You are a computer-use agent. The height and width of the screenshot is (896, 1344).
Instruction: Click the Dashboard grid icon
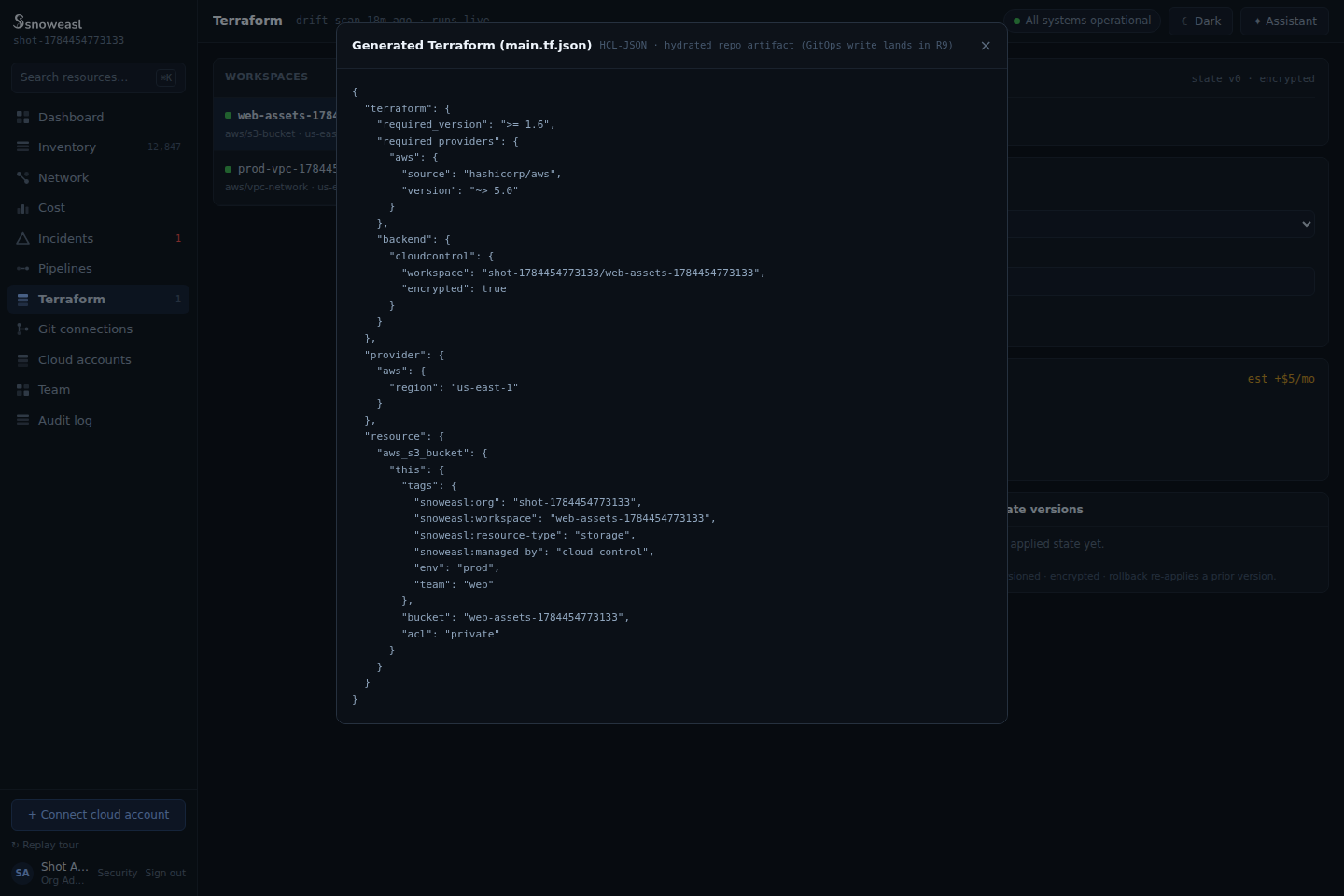22,118
